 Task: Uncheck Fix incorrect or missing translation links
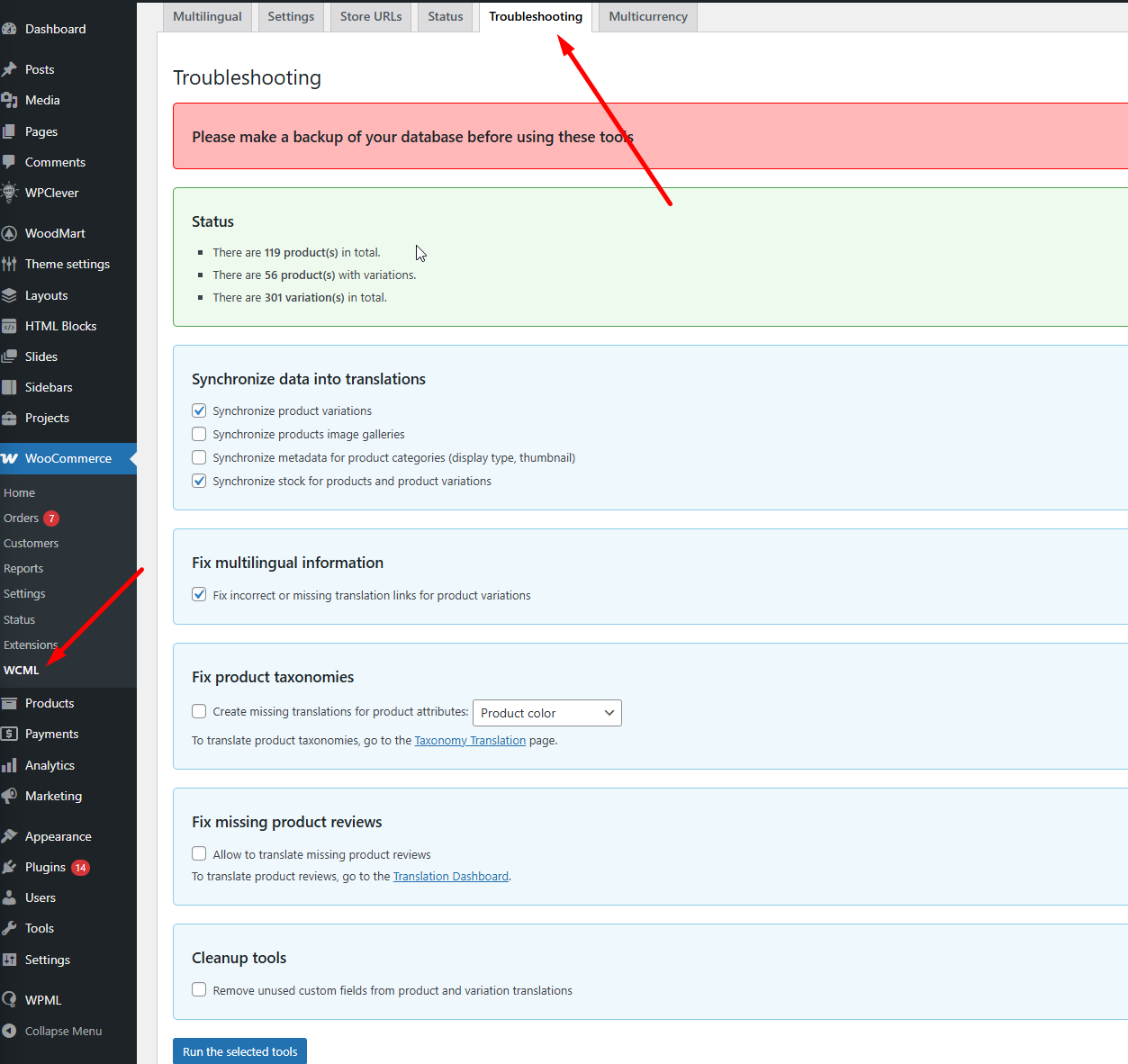point(199,594)
